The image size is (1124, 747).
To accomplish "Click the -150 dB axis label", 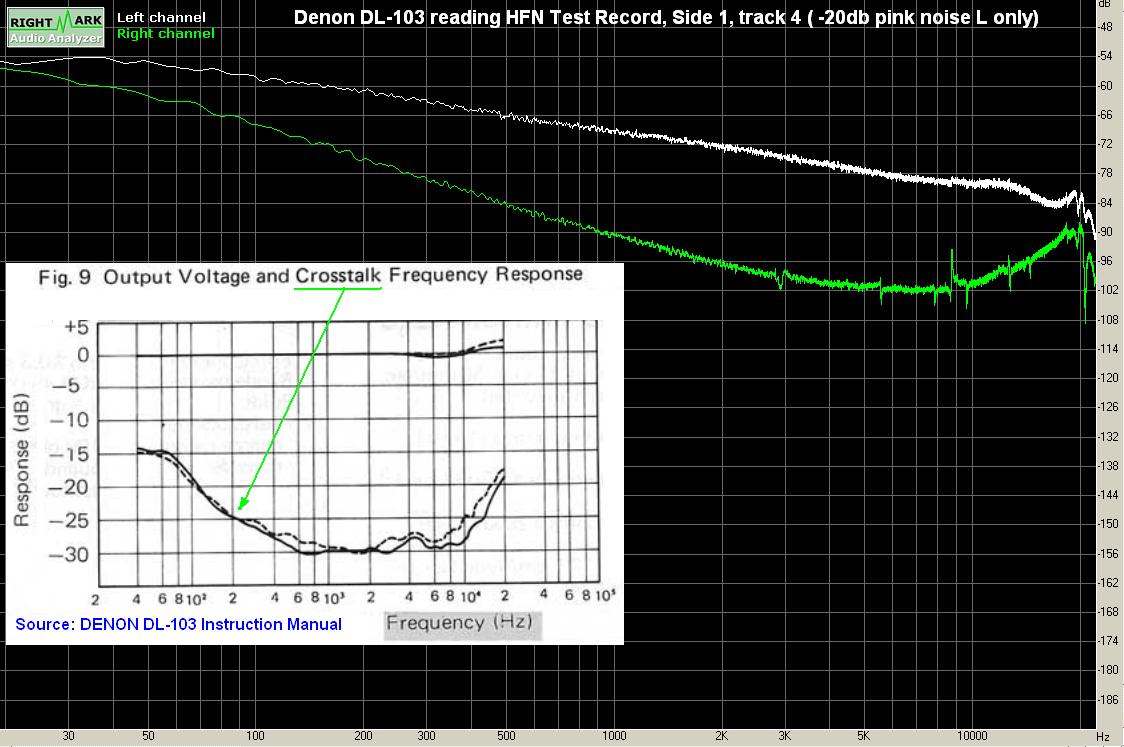I will [1108, 523].
